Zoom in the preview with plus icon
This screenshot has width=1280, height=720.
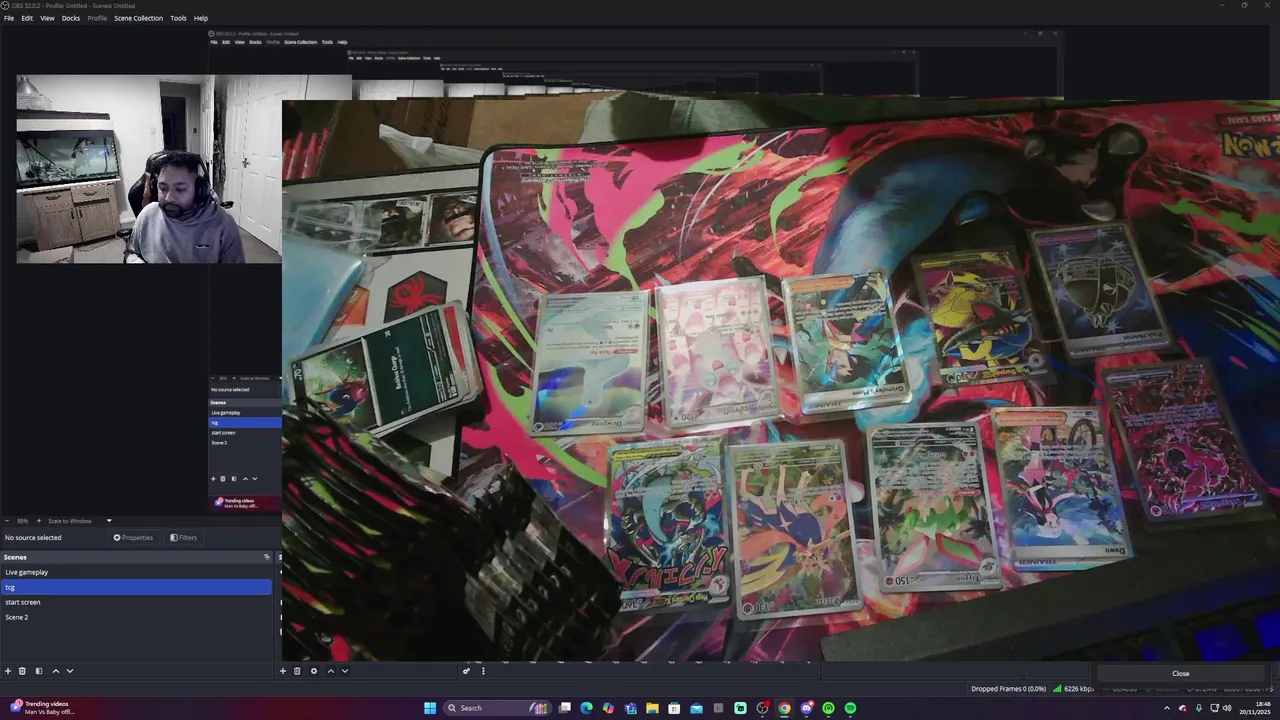pos(39,521)
